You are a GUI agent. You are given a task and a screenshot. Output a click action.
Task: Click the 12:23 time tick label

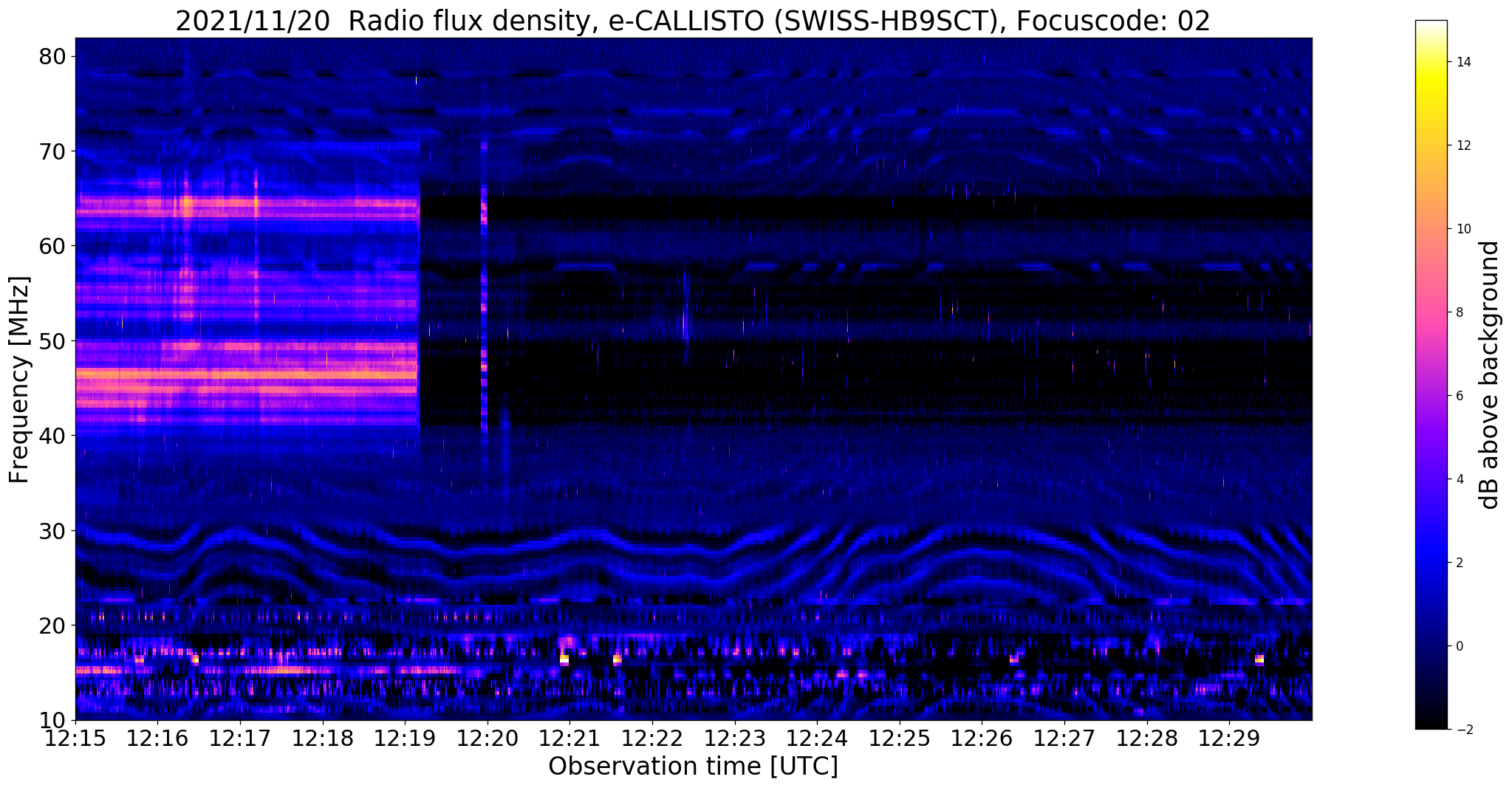point(735,738)
